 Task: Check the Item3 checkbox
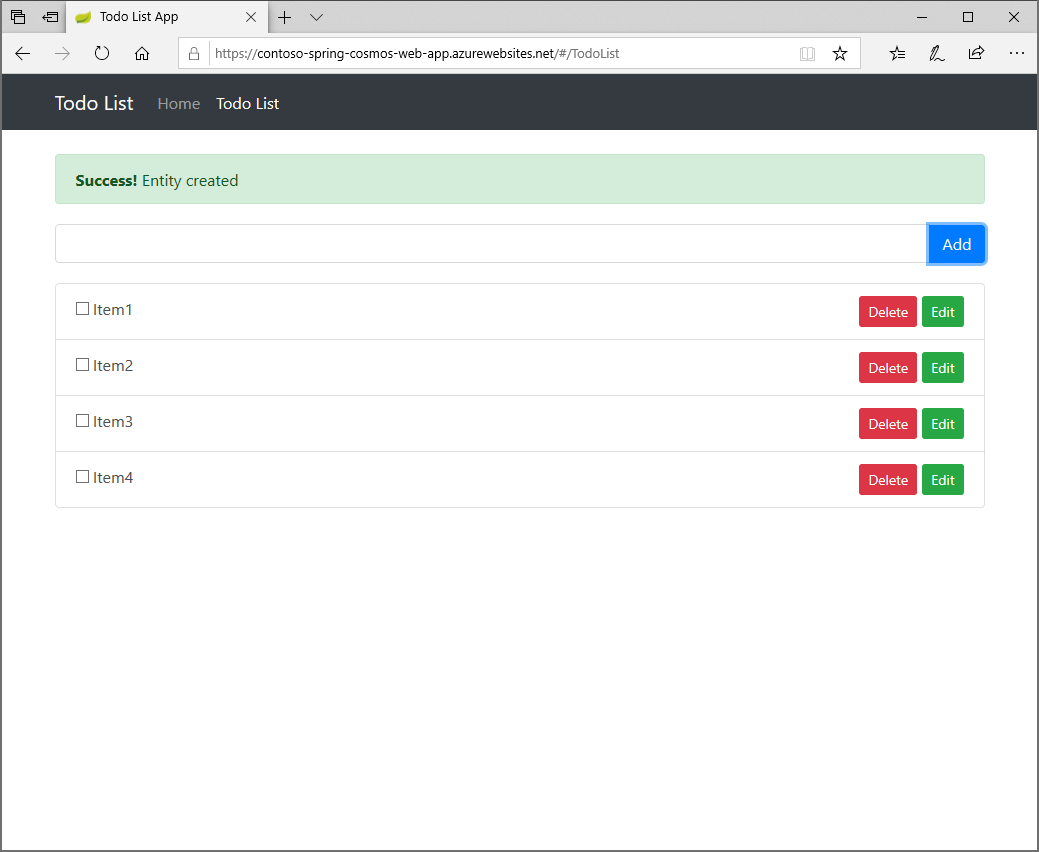(x=82, y=420)
